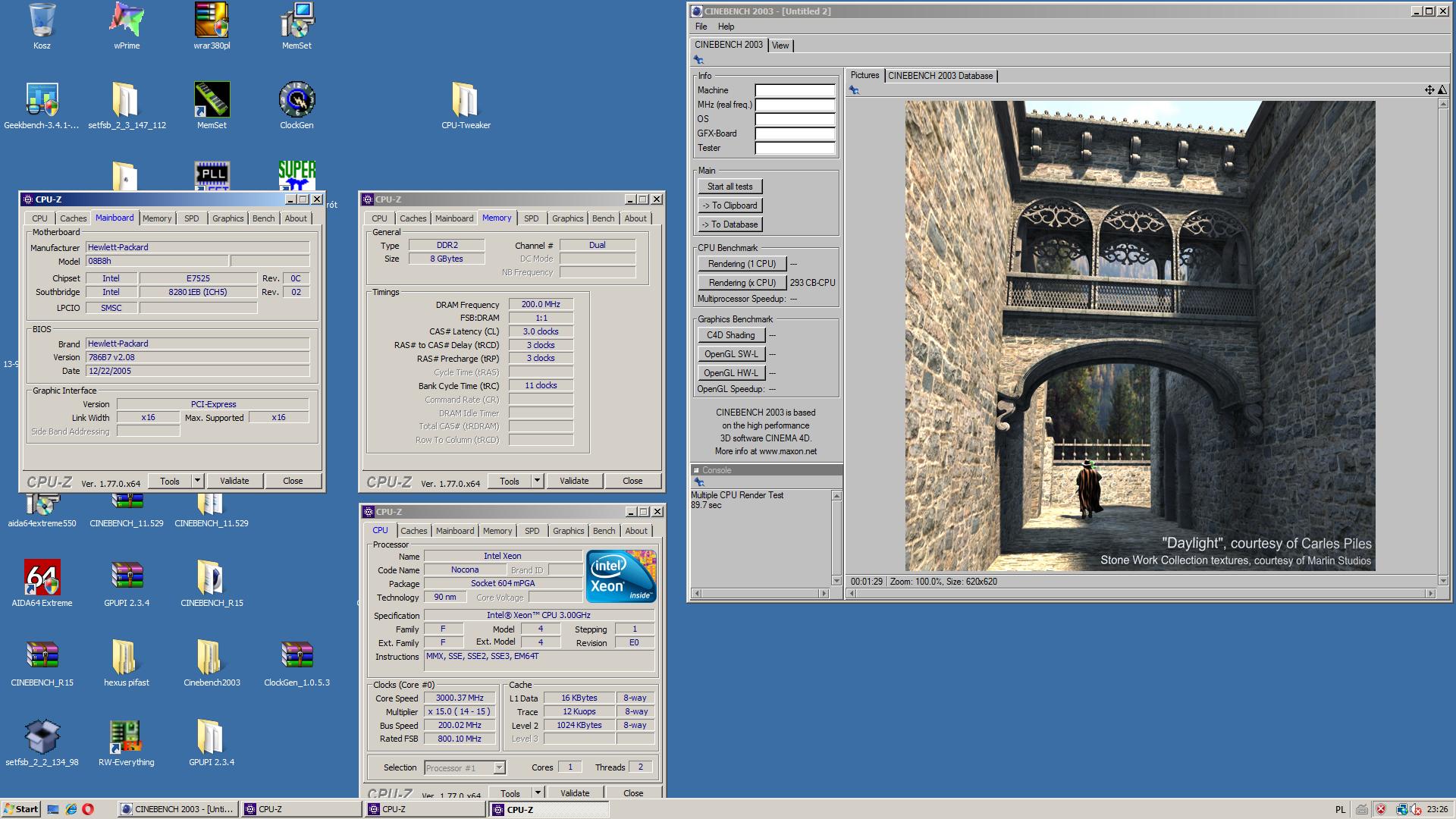Viewport: 1456px width, 819px height.
Task: Click Validate in Mainboard CPU-Z window
Action: [x=234, y=481]
